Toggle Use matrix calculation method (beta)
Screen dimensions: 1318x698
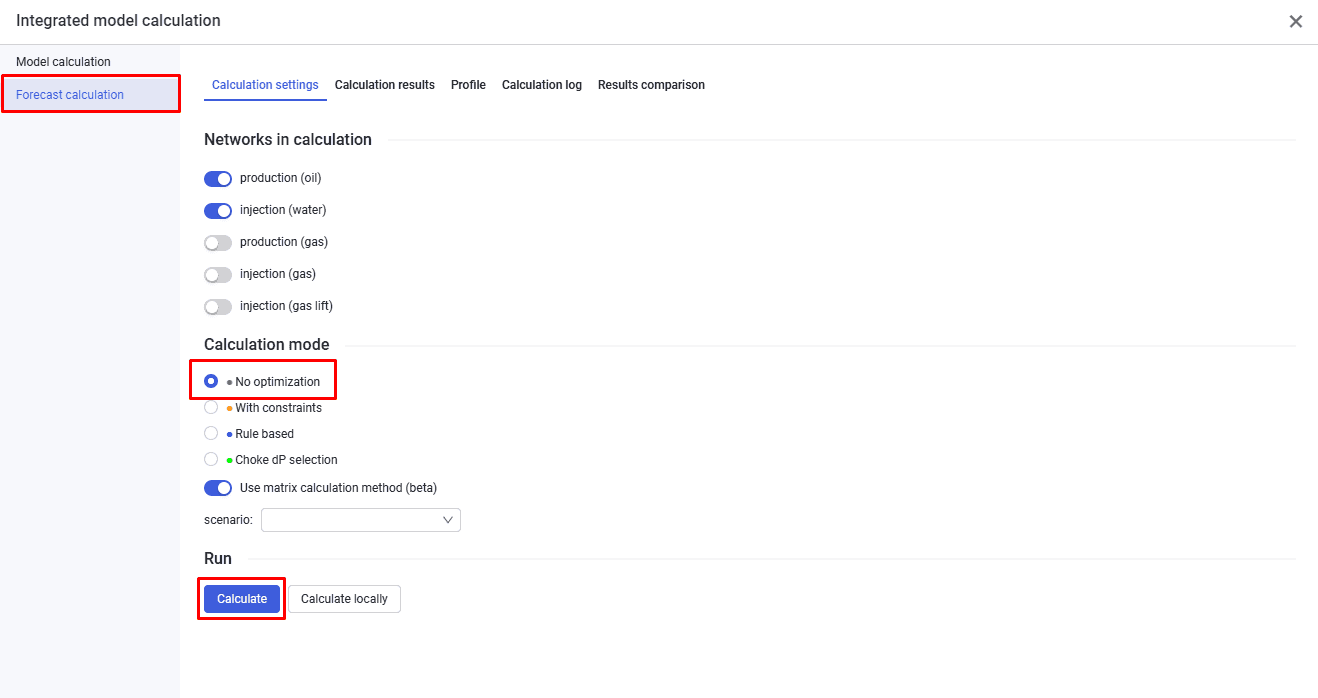coord(218,488)
